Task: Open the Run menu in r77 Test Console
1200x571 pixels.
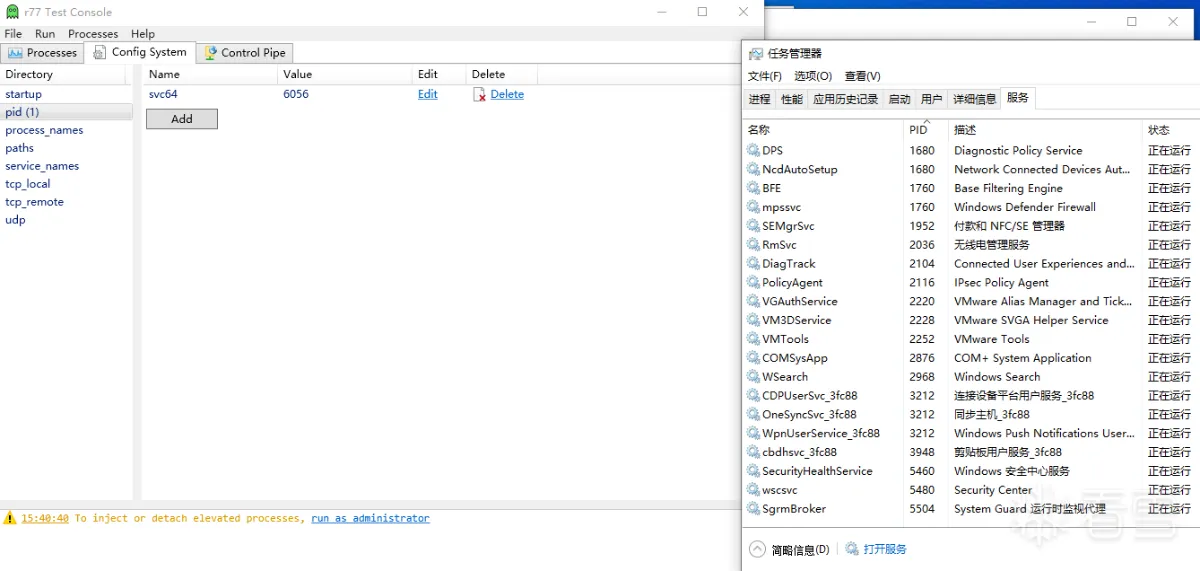Action: pos(45,33)
